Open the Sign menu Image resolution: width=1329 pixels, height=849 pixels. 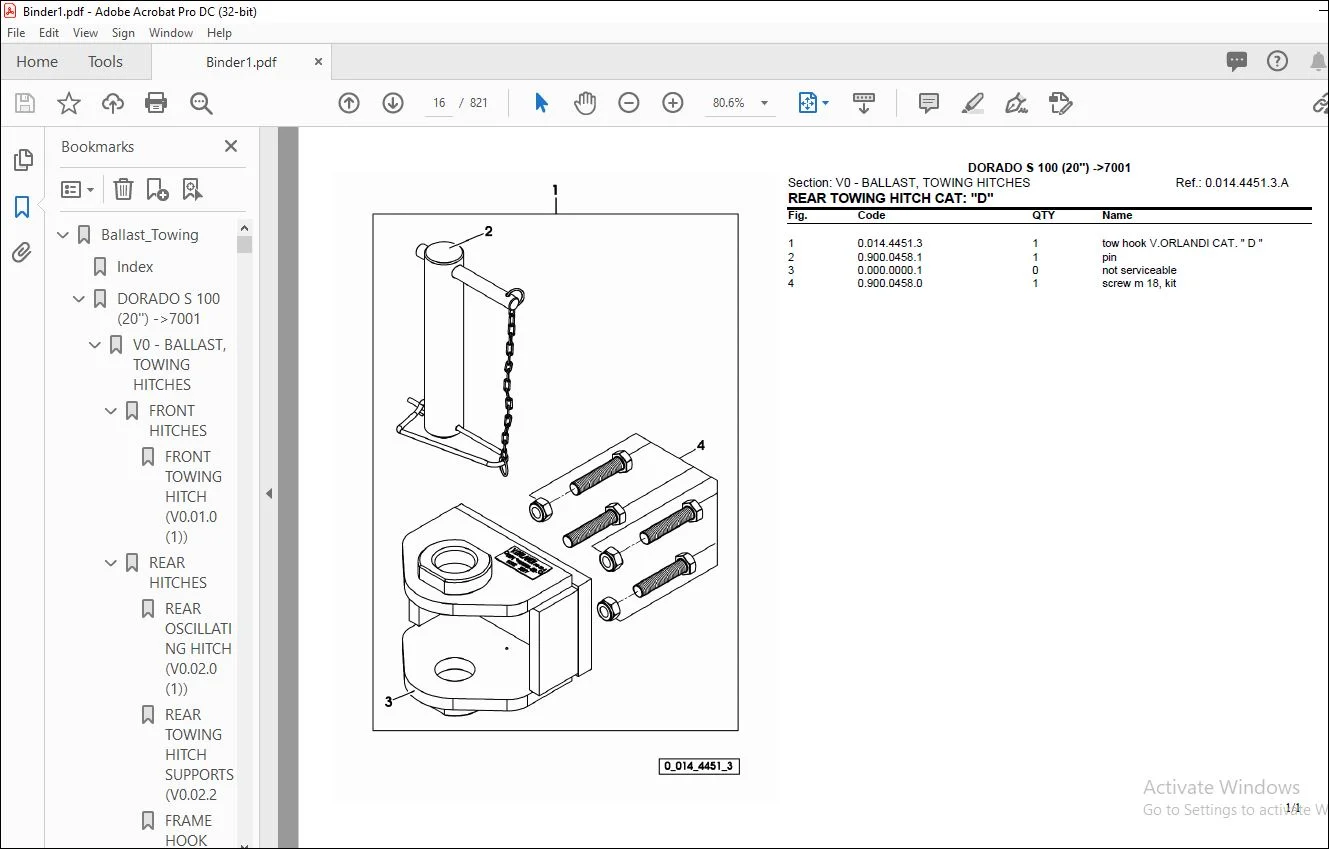(x=124, y=33)
